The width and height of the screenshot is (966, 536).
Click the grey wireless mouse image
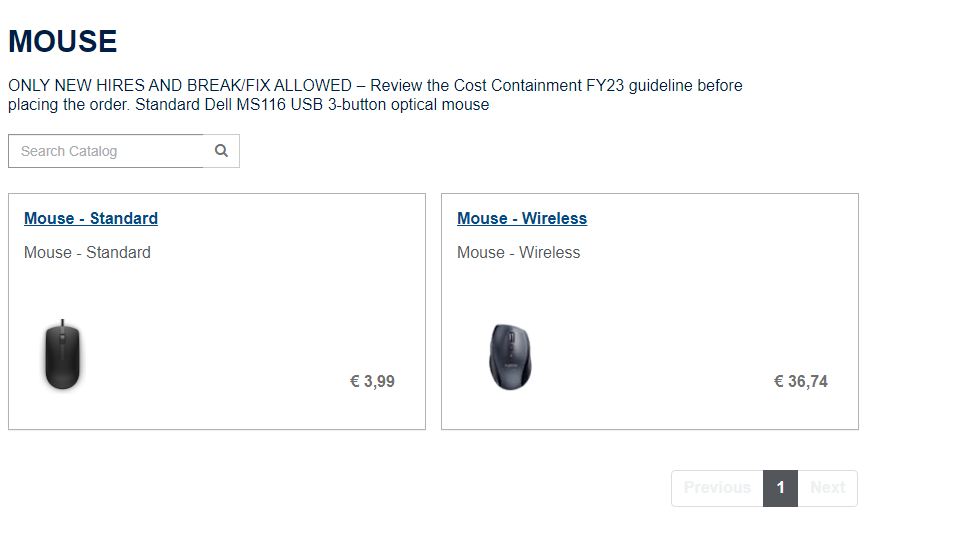tap(510, 356)
